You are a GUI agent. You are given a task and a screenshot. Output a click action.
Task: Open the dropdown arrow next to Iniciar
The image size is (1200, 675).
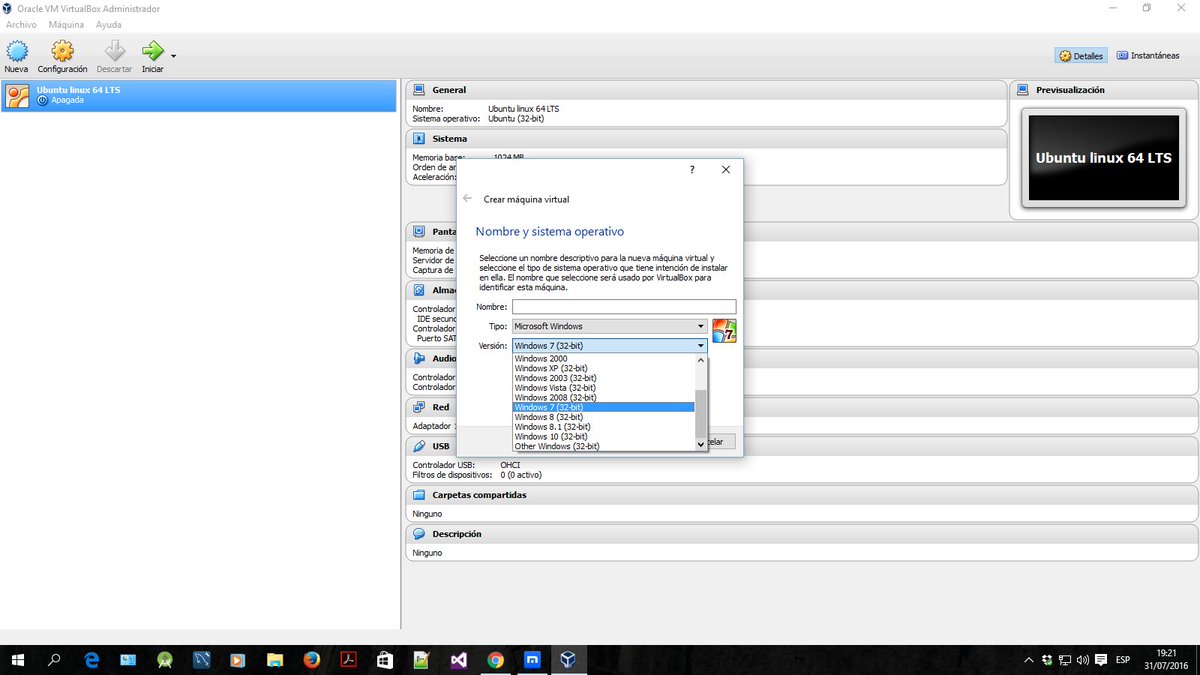tap(174, 55)
